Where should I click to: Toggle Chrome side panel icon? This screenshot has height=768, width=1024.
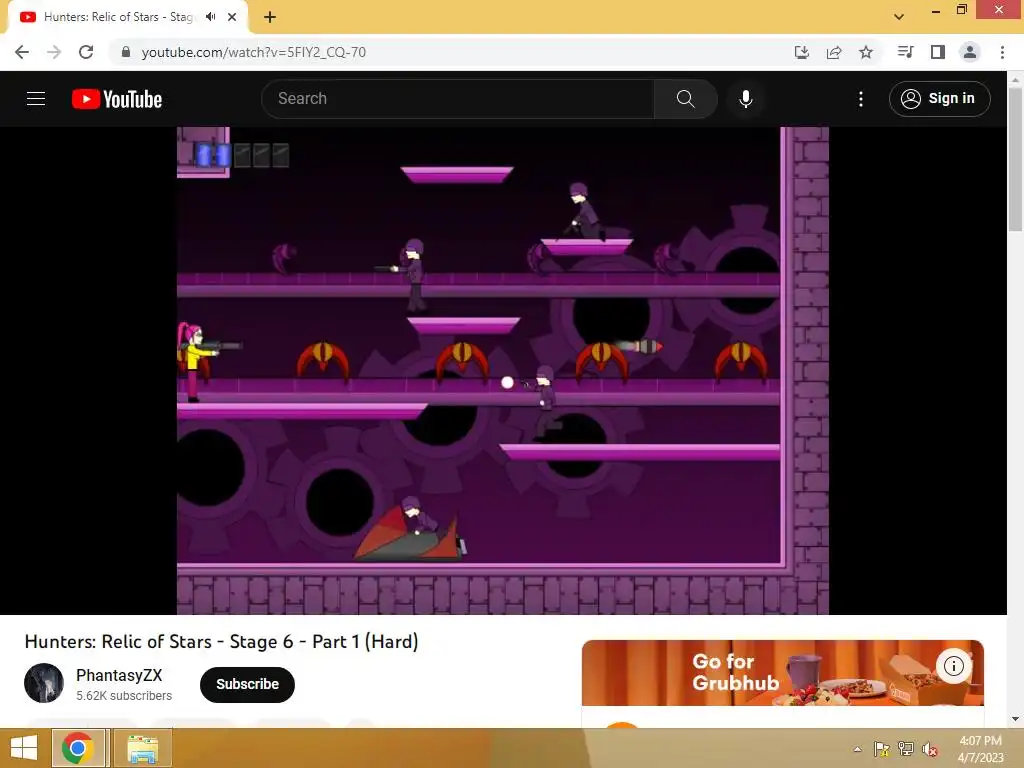click(938, 52)
